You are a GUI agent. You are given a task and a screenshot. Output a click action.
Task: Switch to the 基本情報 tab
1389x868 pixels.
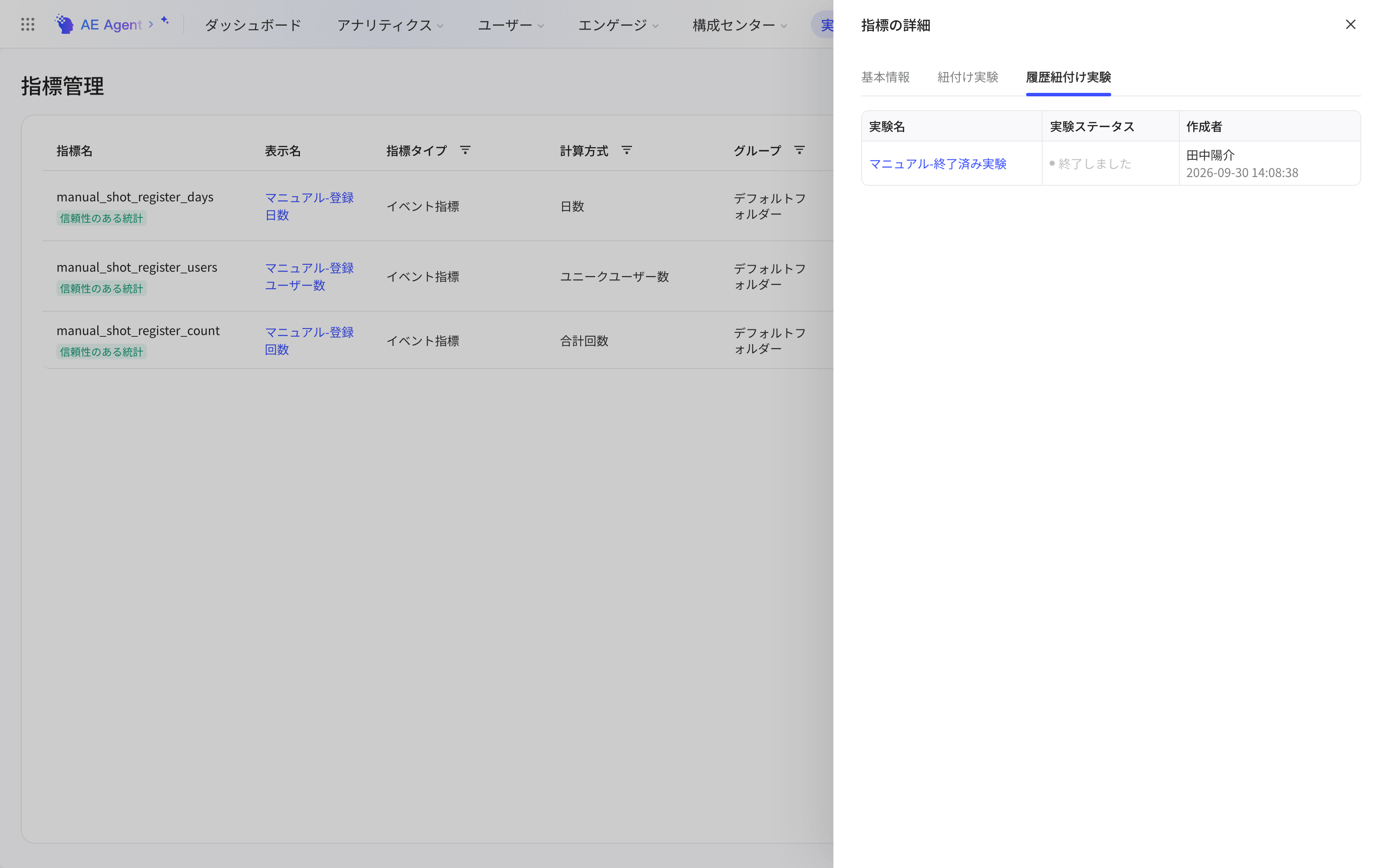(x=885, y=77)
